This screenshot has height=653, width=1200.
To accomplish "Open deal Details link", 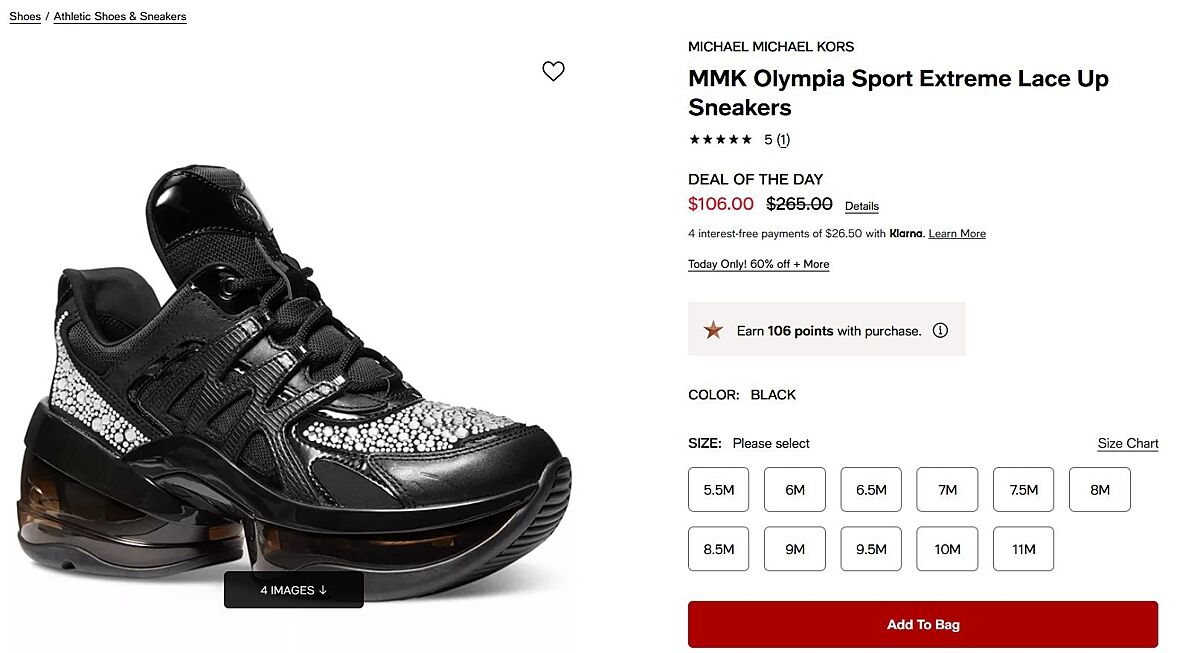I will [862, 207].
